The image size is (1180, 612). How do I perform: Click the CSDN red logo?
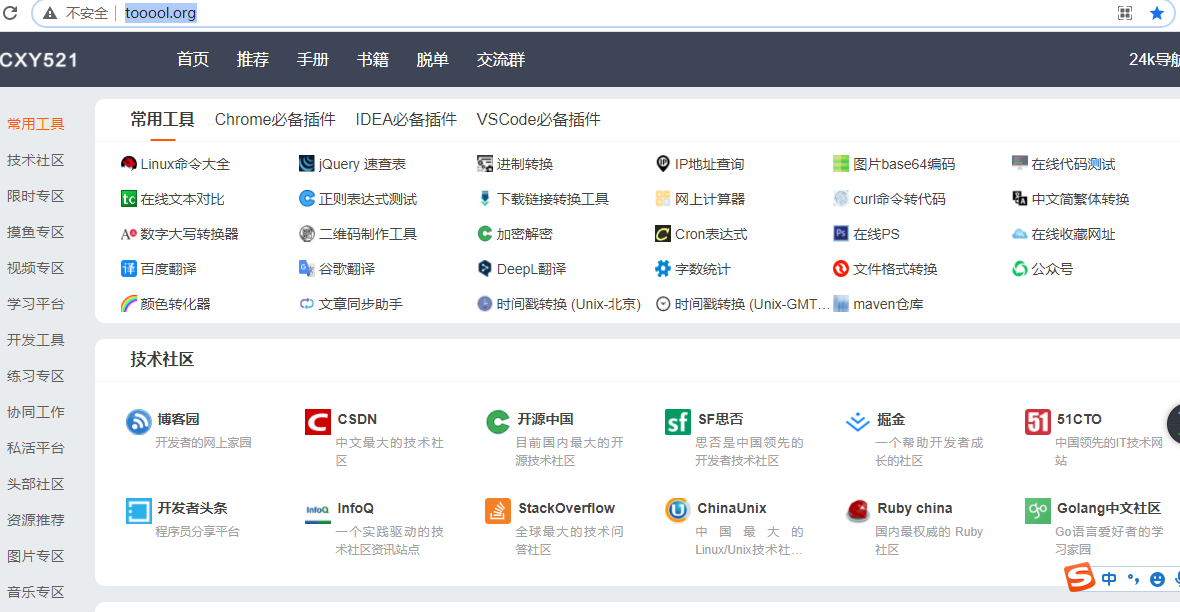pyautogui.click(x=318, y=422)
